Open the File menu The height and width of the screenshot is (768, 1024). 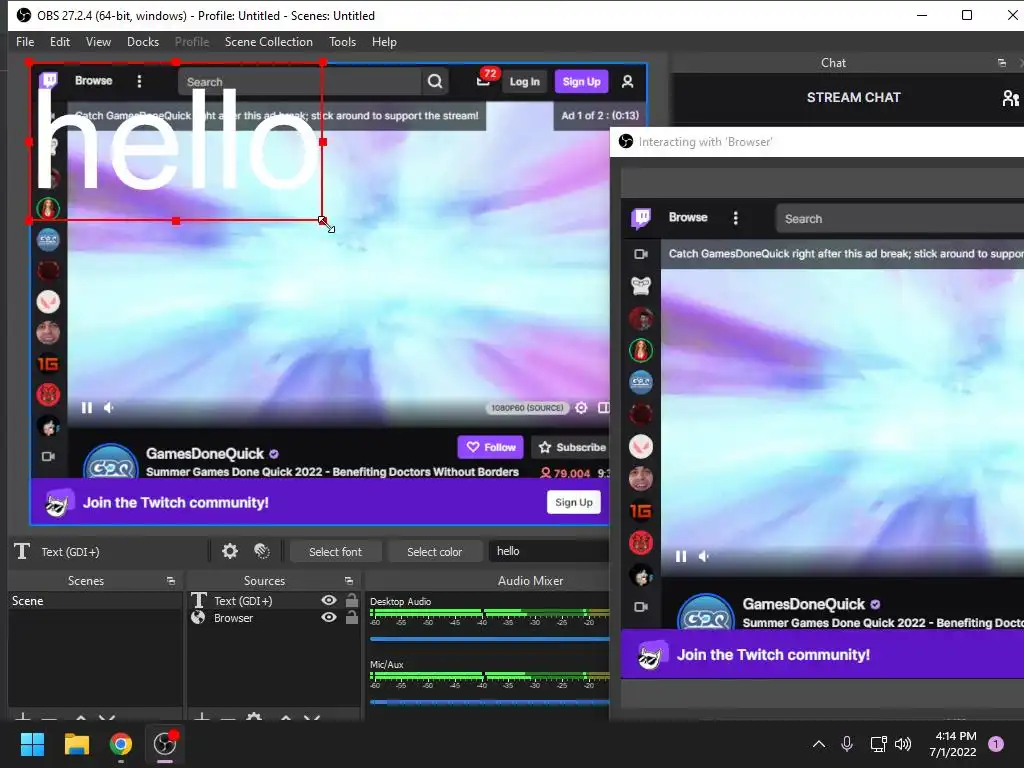[x=25, y=42]
